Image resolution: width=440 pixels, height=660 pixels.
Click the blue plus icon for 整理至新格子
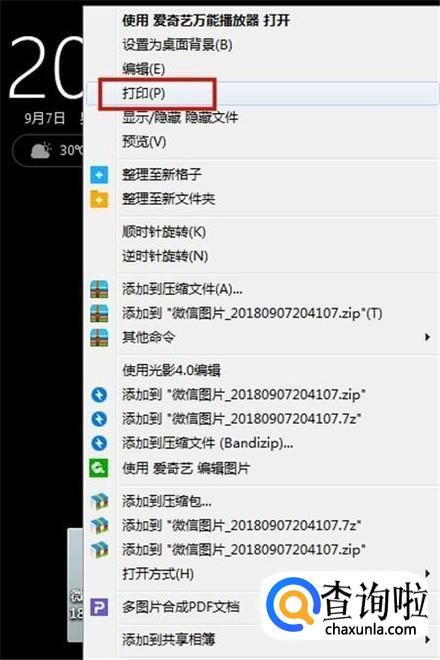(x=99, y=175)
